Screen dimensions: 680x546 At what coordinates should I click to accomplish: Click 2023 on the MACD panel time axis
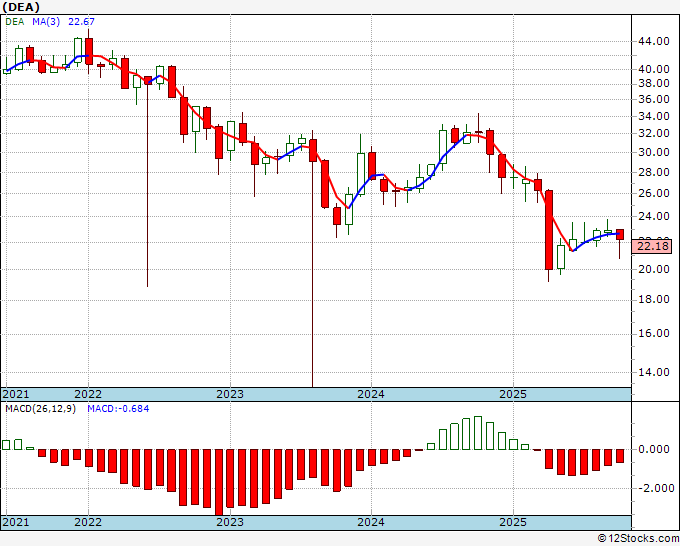tap(230, 522)
